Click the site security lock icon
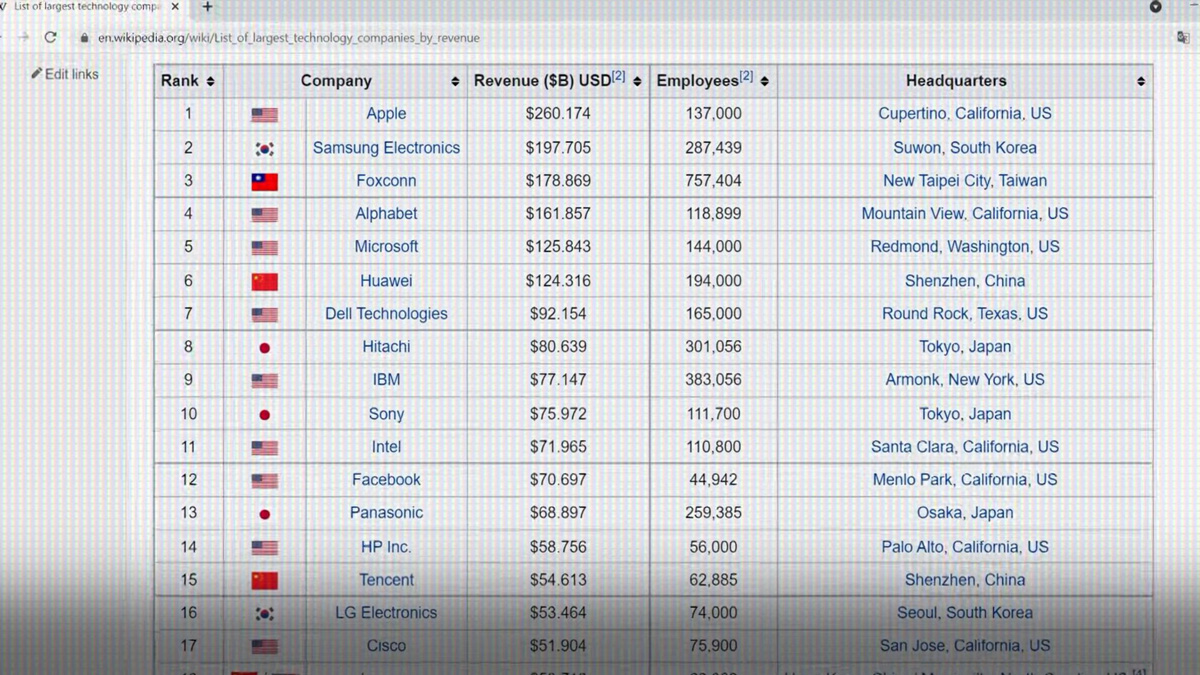 click(x=83, y=38)
